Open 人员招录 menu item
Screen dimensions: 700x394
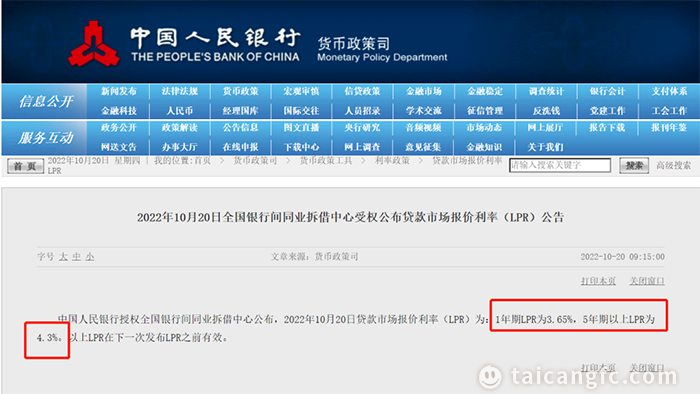362,111
